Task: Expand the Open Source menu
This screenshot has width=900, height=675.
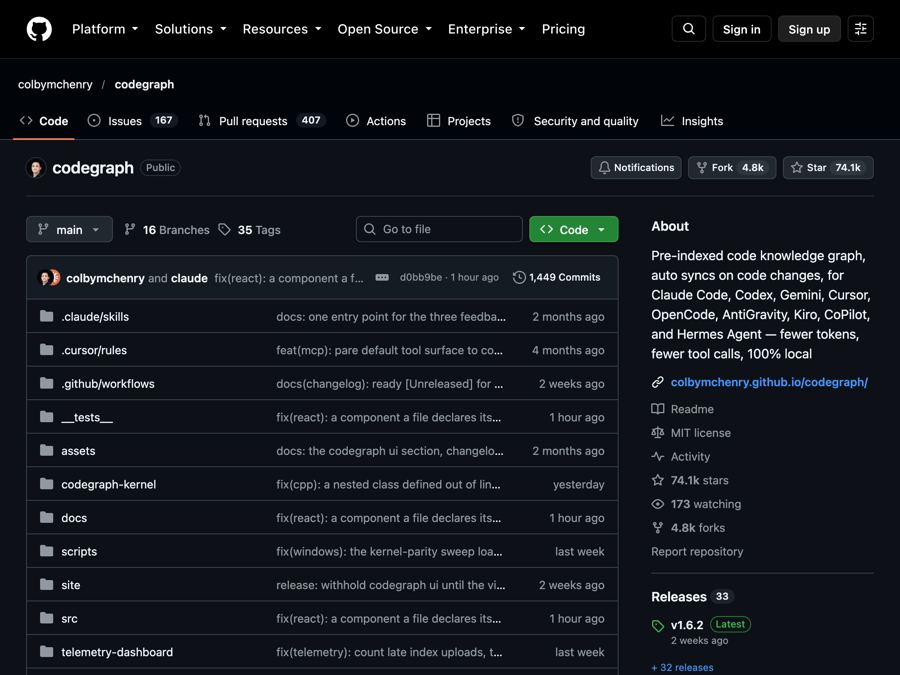Action: click(x=385, y=29)
